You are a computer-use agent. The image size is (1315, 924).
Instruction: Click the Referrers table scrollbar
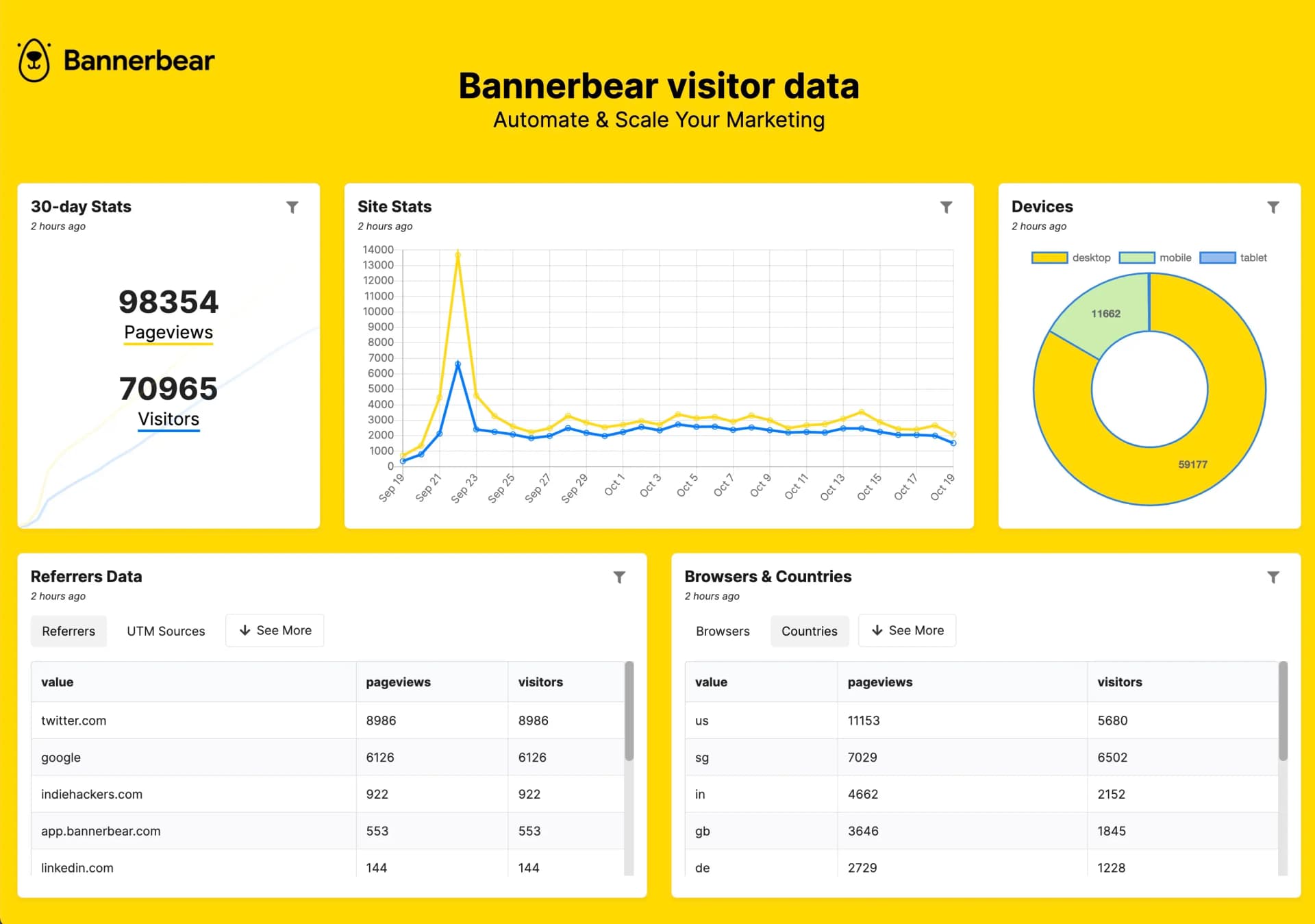coord(629,711)
